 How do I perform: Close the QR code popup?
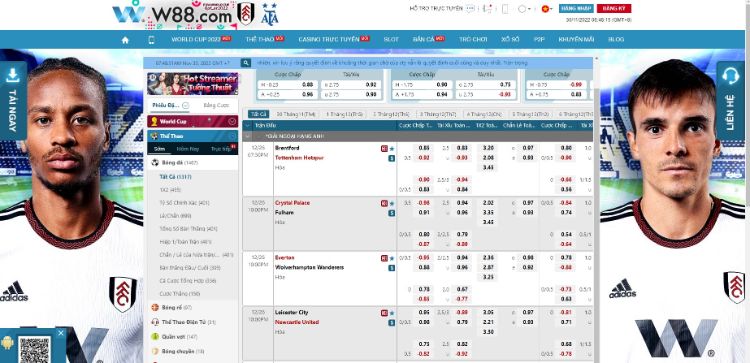(x=61, y=333)
